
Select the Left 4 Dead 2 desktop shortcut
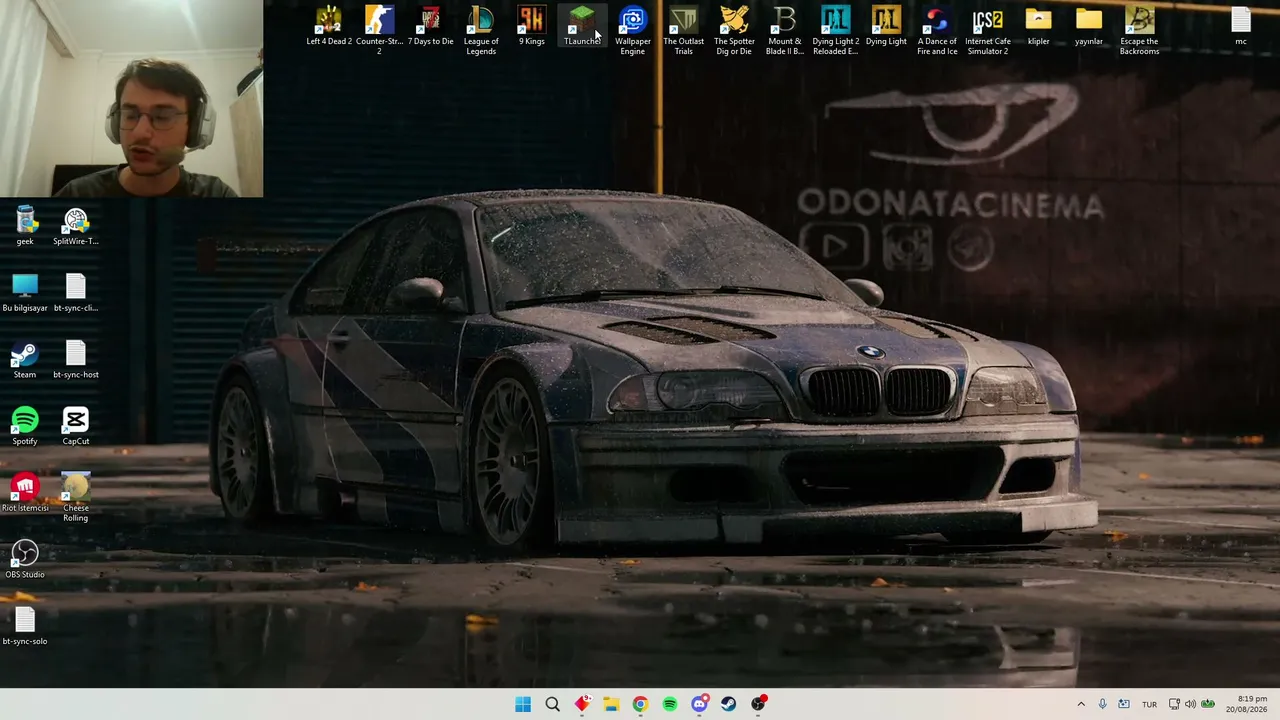[329, 27]
